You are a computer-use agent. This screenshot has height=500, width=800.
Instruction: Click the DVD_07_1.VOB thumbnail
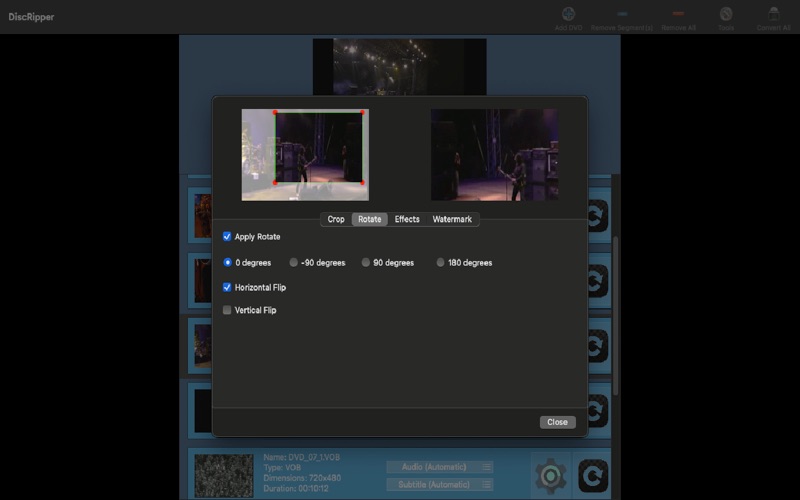[x=224, y=476]
